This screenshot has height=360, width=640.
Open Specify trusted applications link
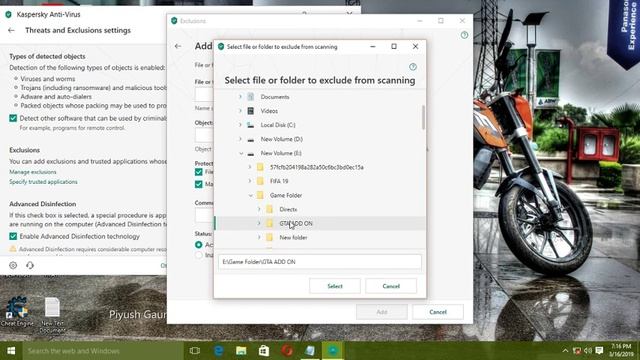pyautogui.click(x=43, y=182)
